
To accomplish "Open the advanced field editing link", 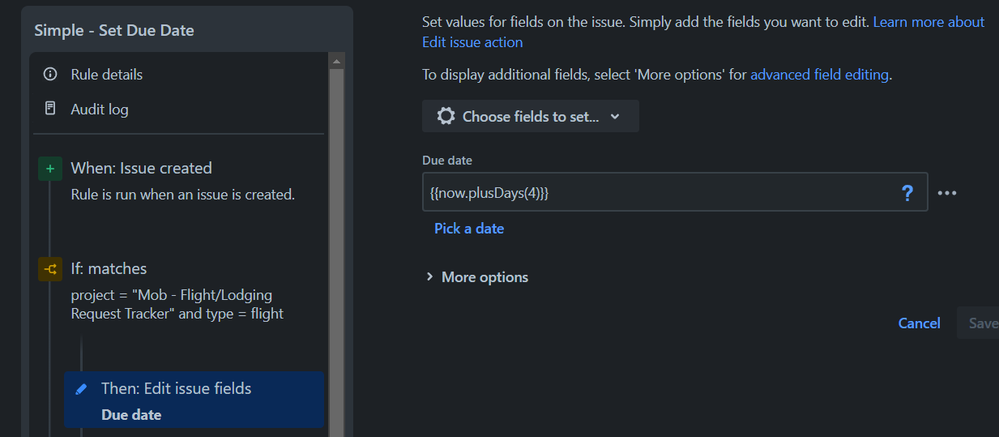I will point(819,74).
